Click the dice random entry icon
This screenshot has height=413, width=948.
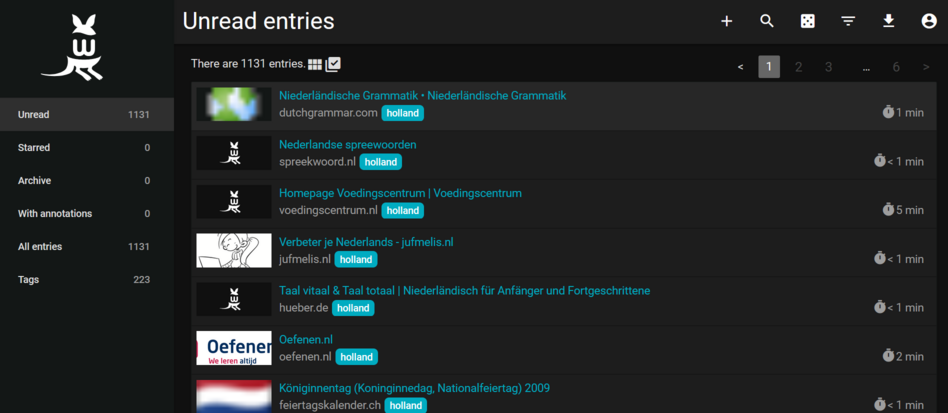click(807, 21)
